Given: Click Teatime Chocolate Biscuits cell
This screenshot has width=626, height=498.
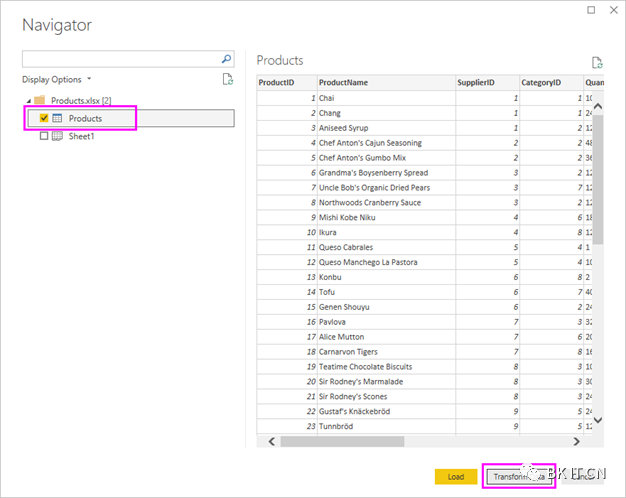Looking at the screenshot, I should 386,367.
